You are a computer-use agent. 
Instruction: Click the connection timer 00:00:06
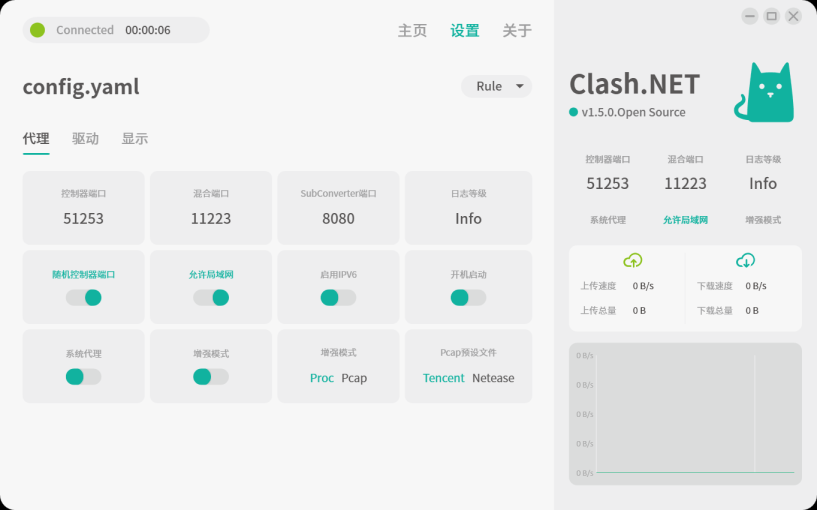coord(148,30)
